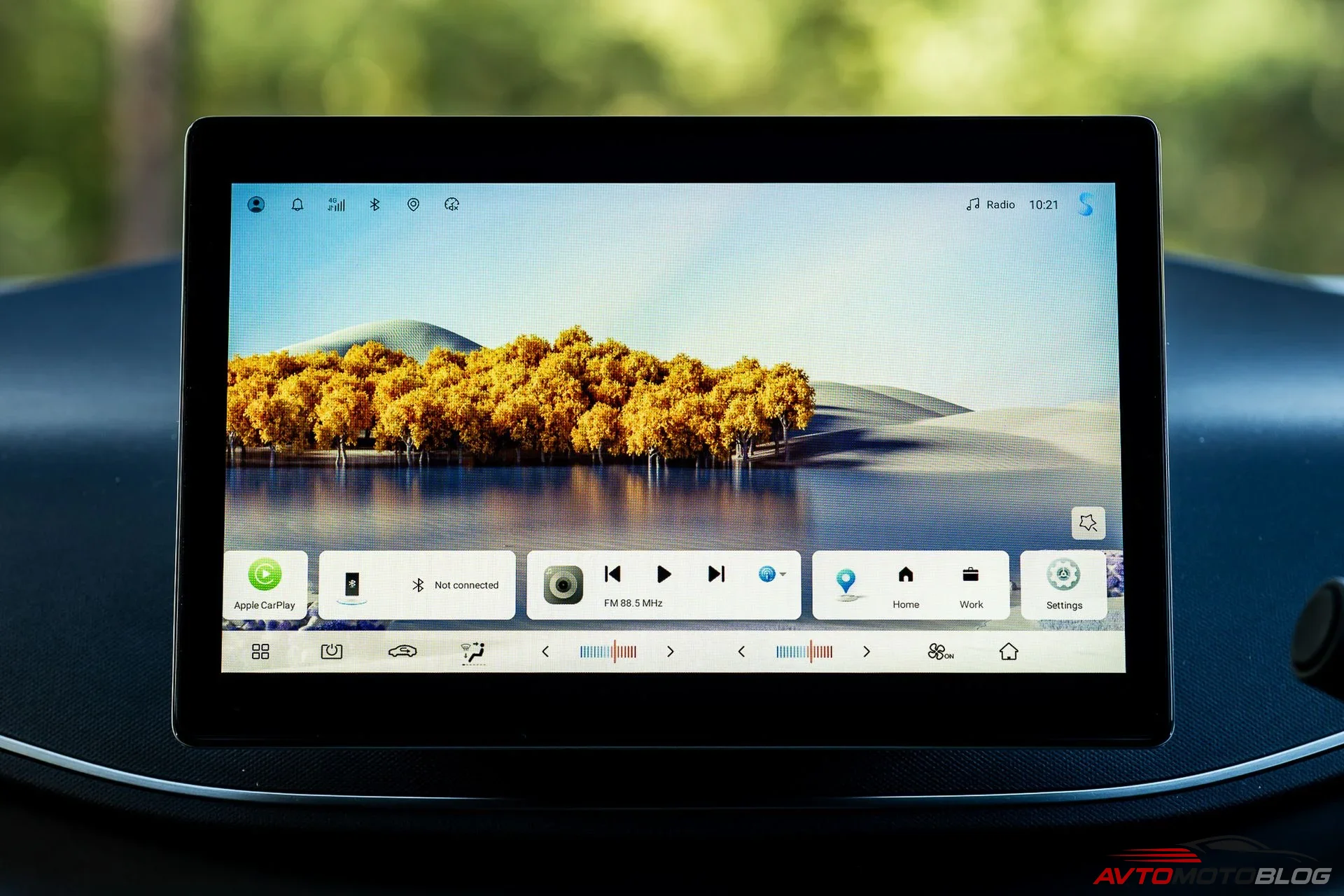Viewport: 1344px width, 896px height.
Task: Open the Radio source from status bar
Action: (x=990, y=204)
